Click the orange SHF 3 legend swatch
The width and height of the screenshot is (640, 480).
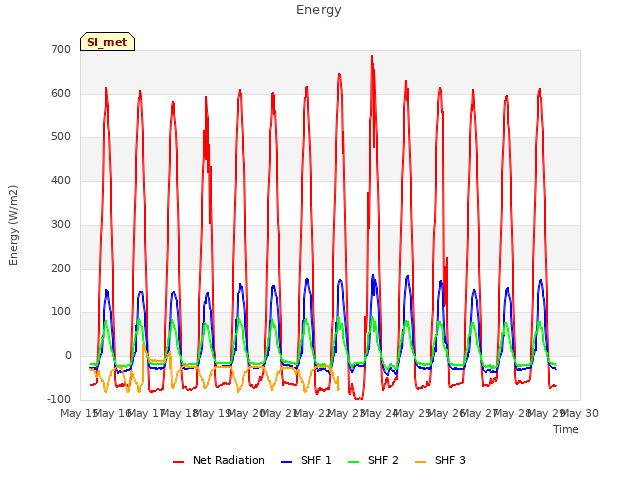coord(420,462)
